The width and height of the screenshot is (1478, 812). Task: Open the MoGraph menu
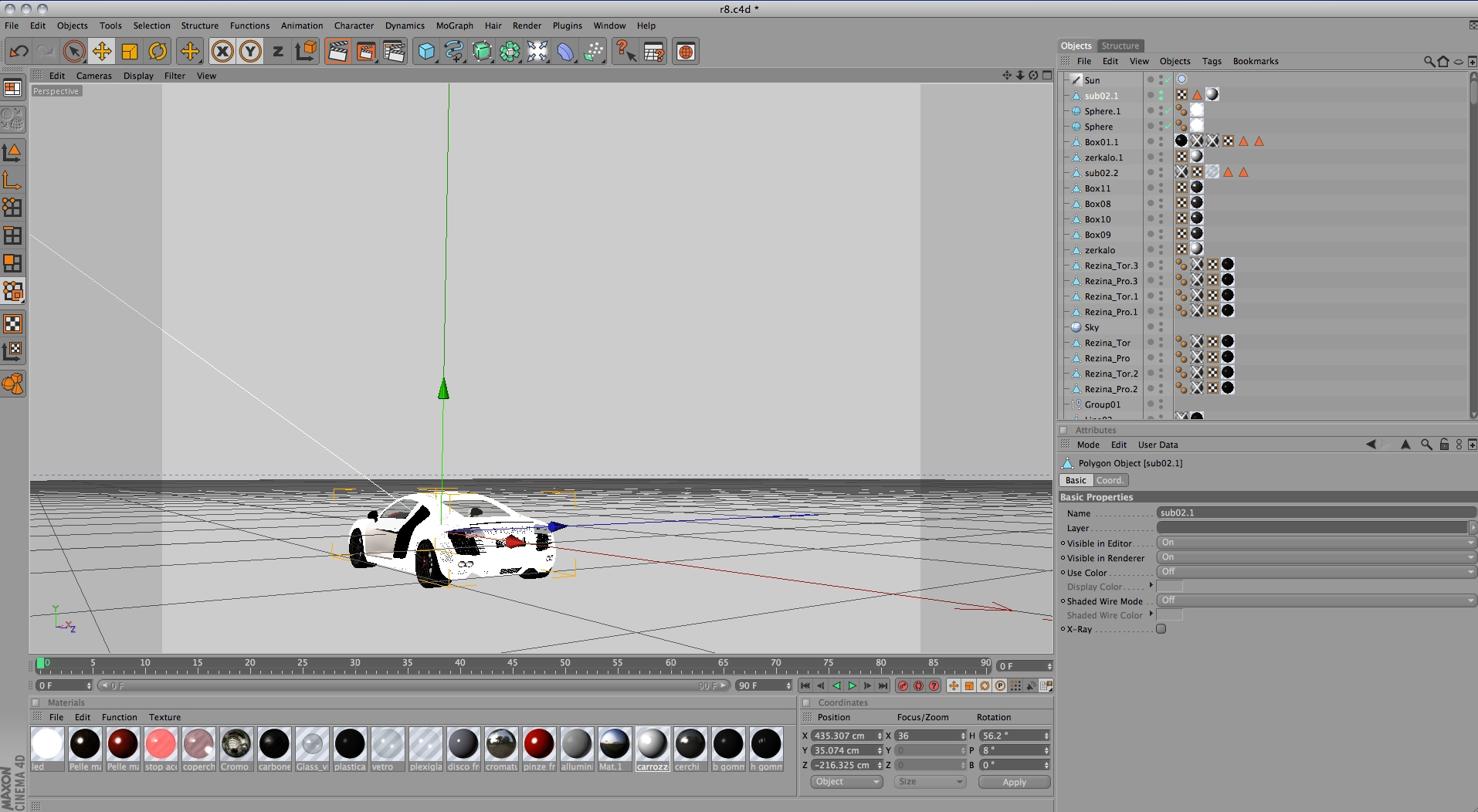click(x=454, y=25)
